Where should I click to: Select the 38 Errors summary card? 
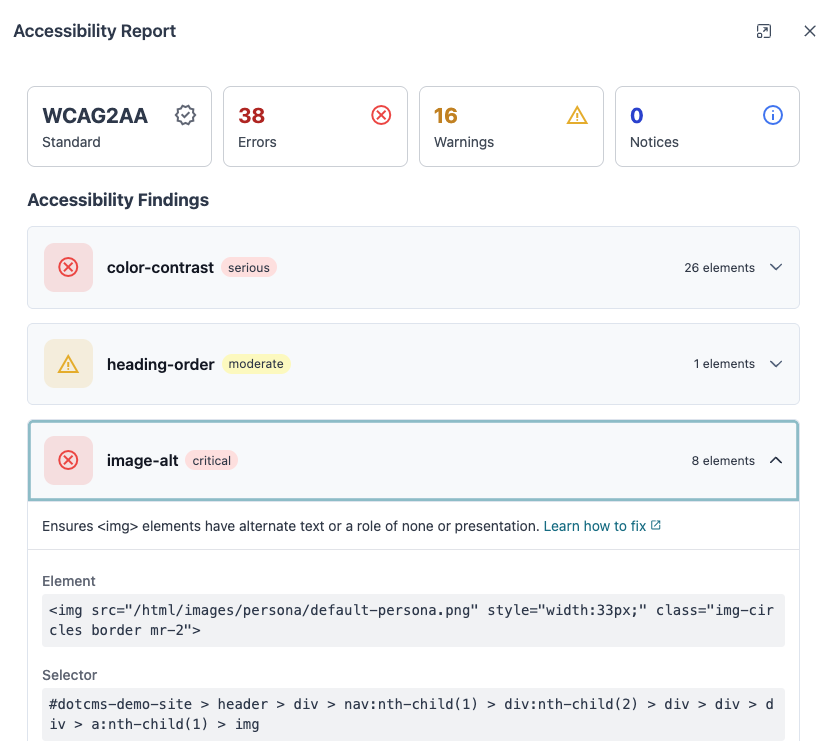point(316,126)
